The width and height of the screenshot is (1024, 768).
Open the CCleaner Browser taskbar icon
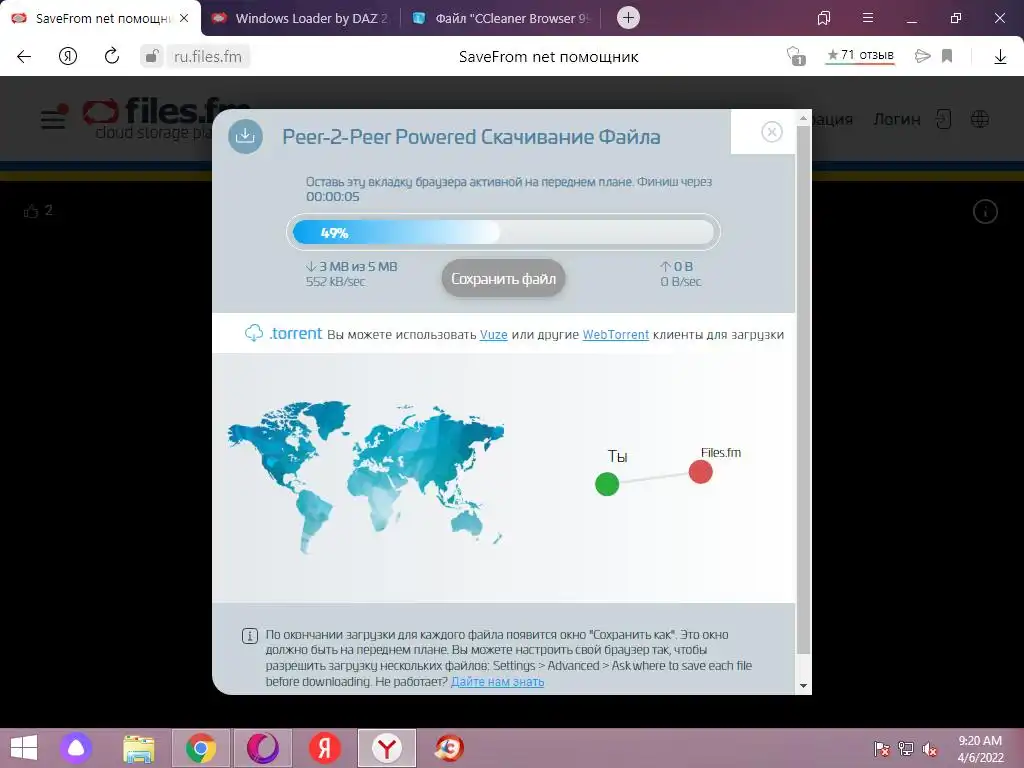coord(449,748)
